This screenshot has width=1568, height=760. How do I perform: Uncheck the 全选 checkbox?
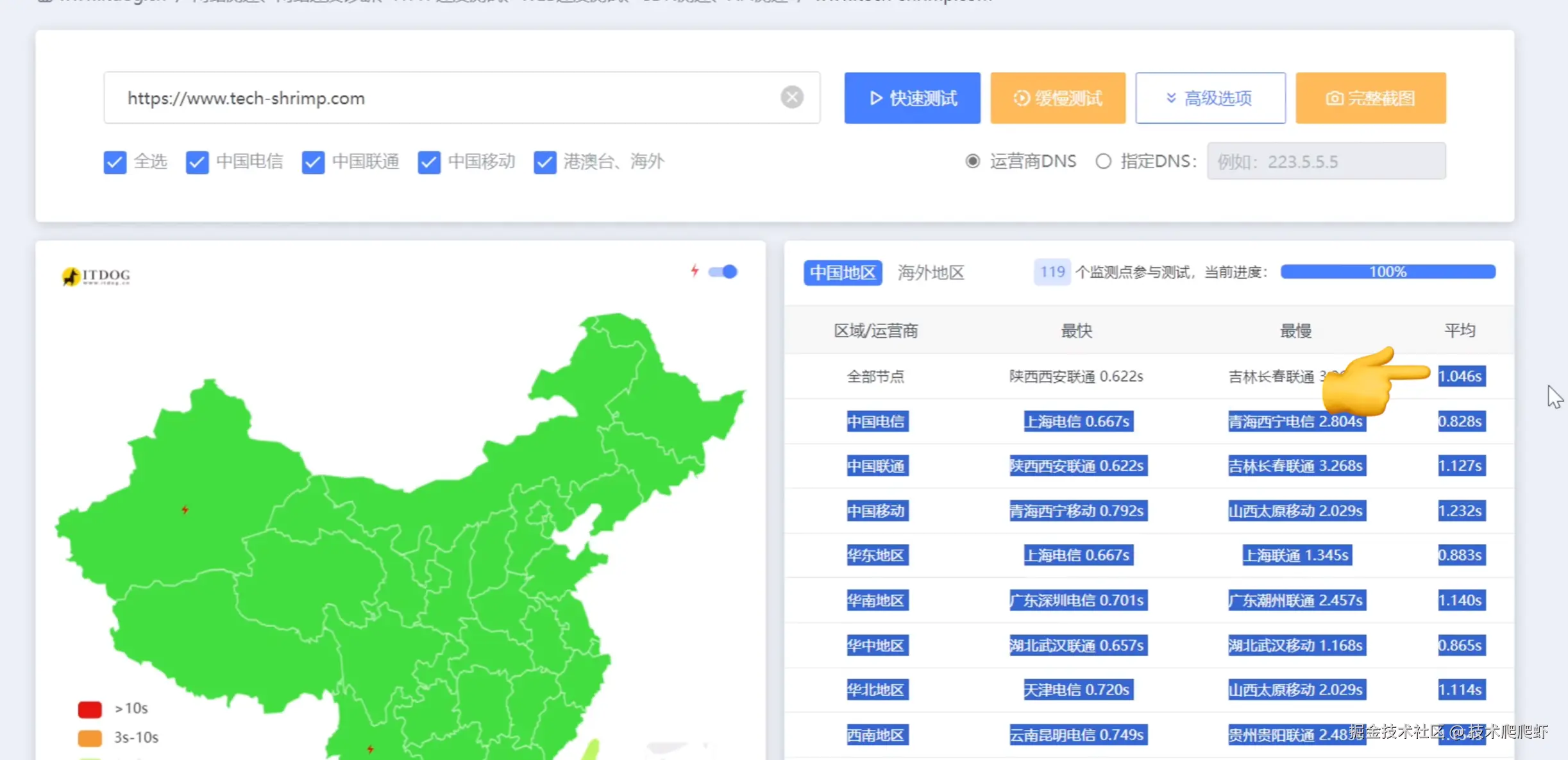click(115, 162)
